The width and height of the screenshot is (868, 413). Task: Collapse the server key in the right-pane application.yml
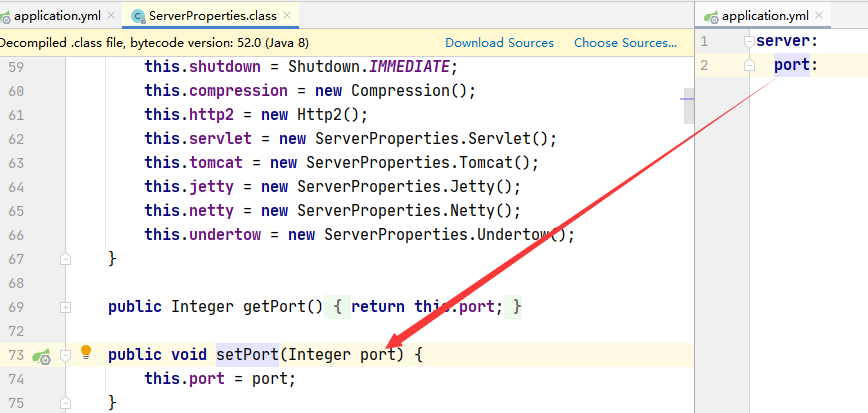749,42
